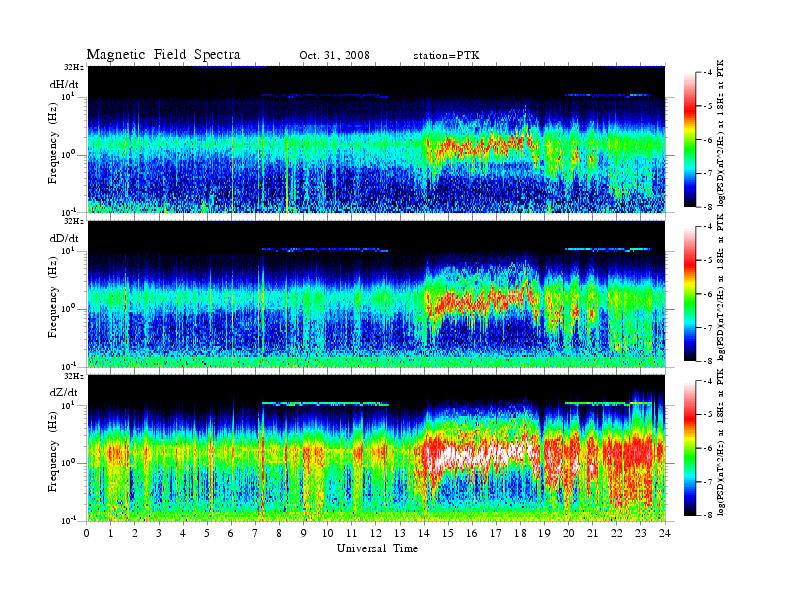Viewport: 792px width, 612px height.
Task: Click the "4" tick on the Universal Time axis
Action: (x=183, y=533)
